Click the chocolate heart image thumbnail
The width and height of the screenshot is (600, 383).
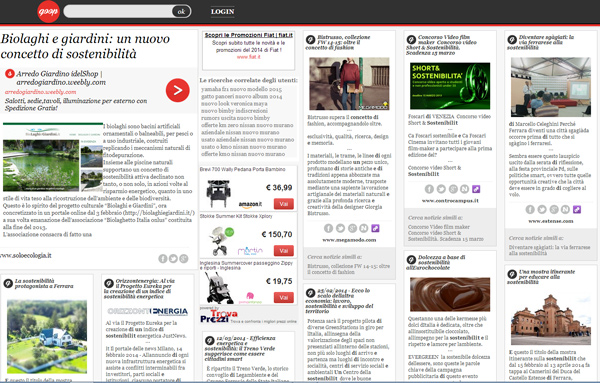click(450, 294)
